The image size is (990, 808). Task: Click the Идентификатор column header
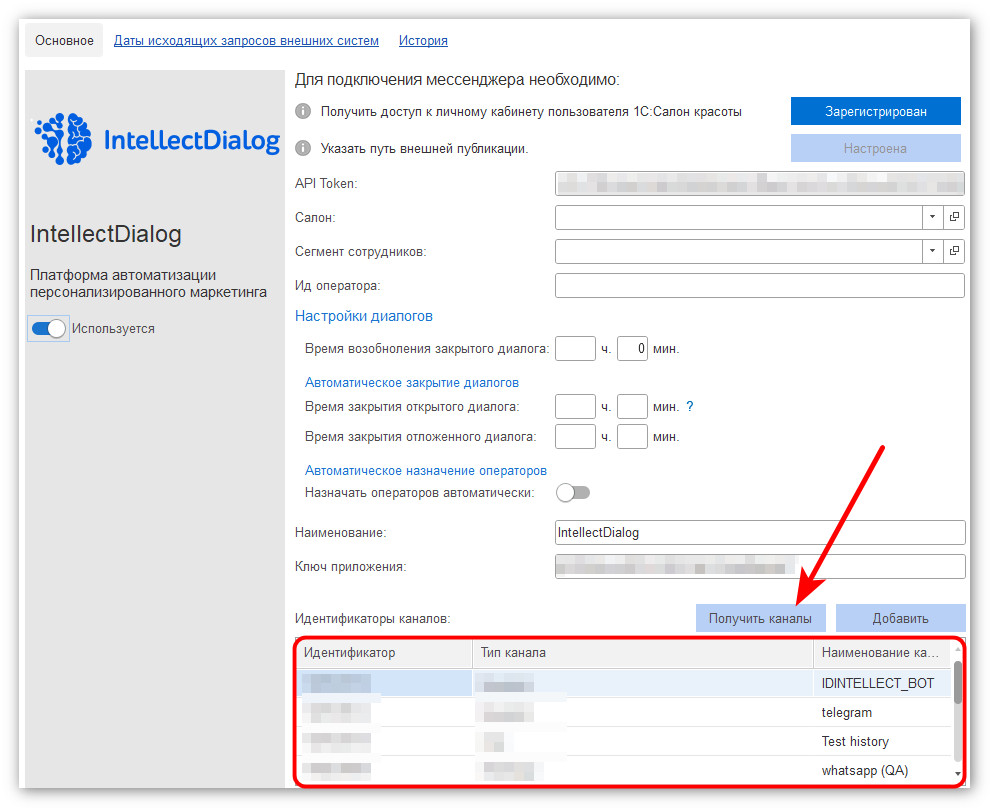coord(385,653)
